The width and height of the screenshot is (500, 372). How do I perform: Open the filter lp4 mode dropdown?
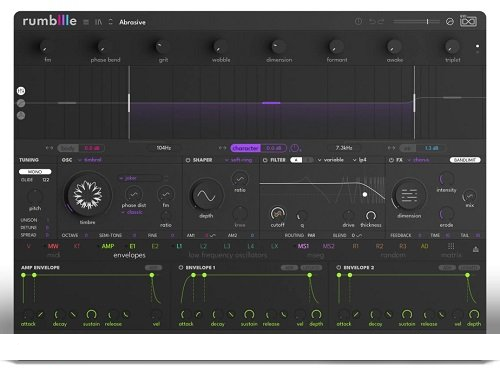(360, 160)
